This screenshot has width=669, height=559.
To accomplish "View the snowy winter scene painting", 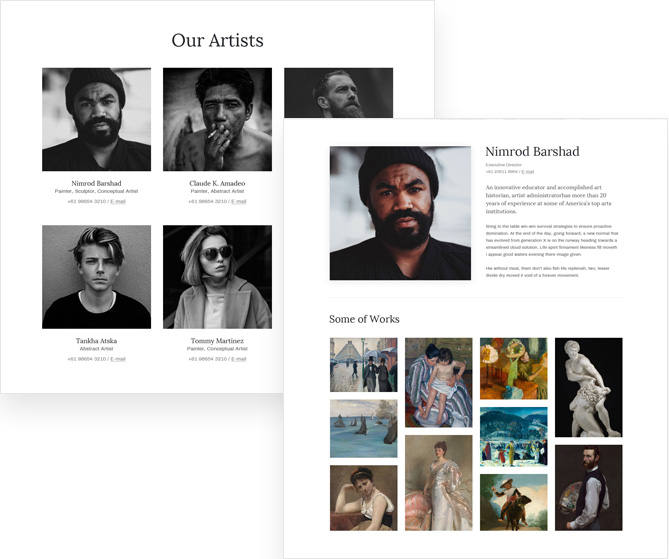I will [x=513, y=436].
